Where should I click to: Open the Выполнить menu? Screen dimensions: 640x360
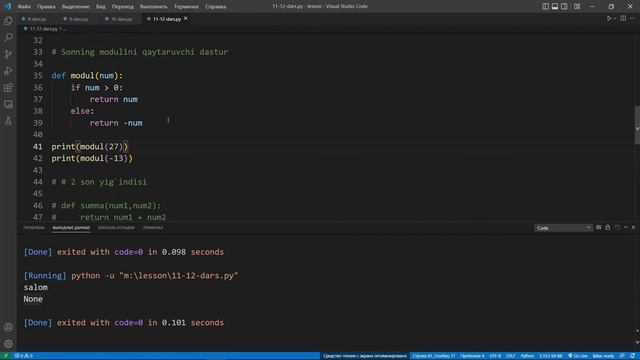pos(153,7)
